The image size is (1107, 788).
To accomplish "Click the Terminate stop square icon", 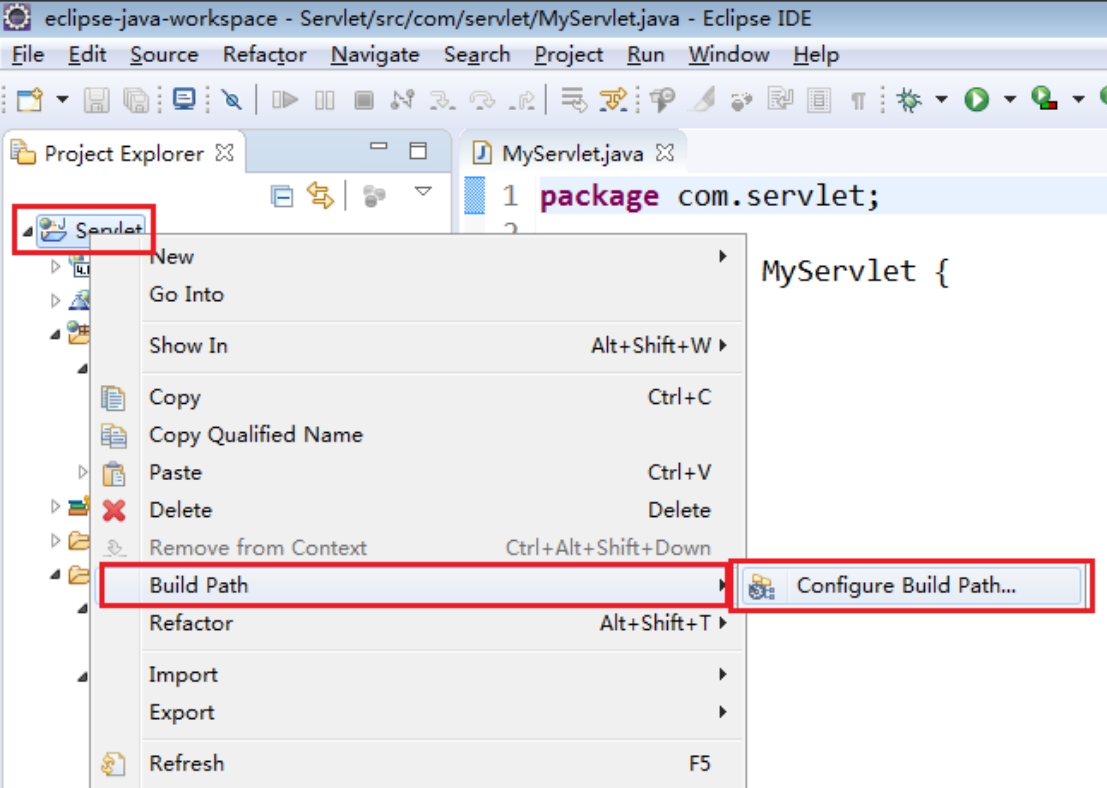I will click(364, 100).
